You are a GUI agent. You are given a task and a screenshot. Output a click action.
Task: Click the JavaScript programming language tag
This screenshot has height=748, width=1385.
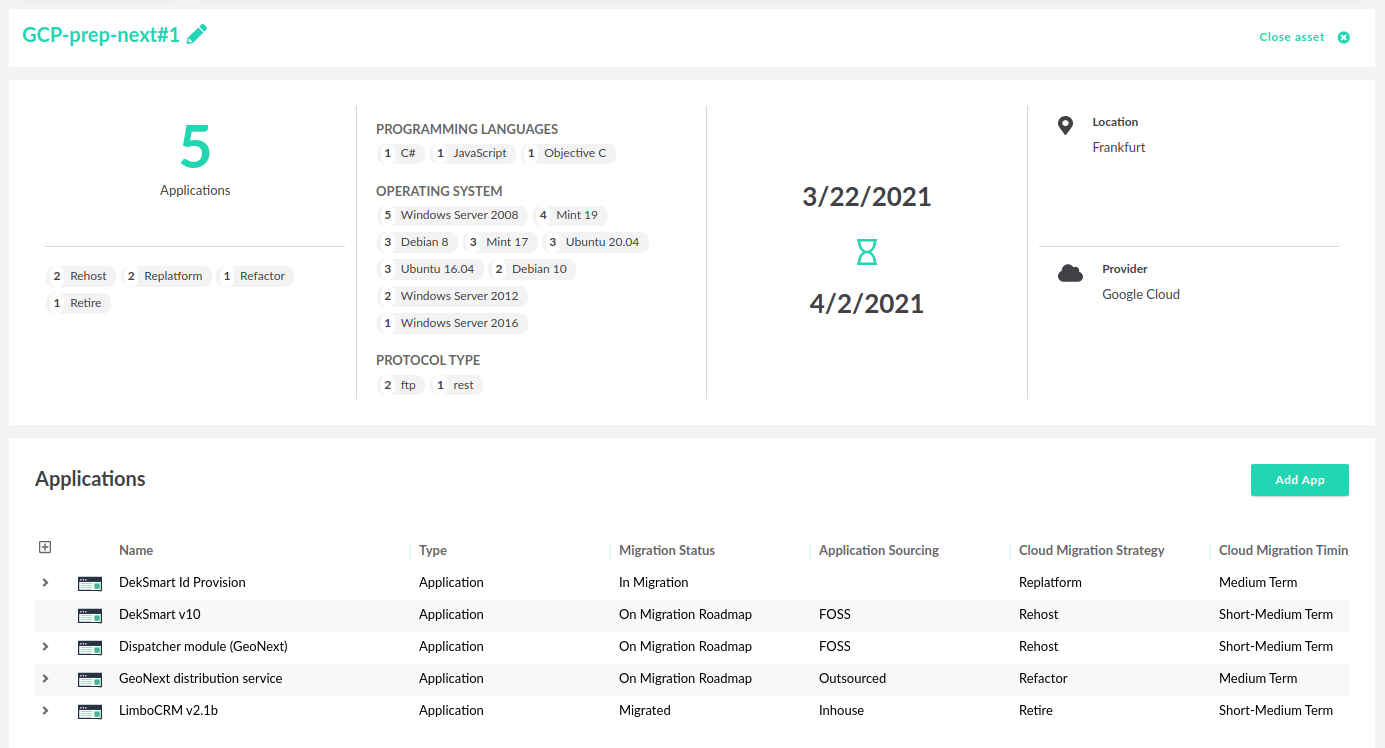pyautogui.click(x=473, y=153)
